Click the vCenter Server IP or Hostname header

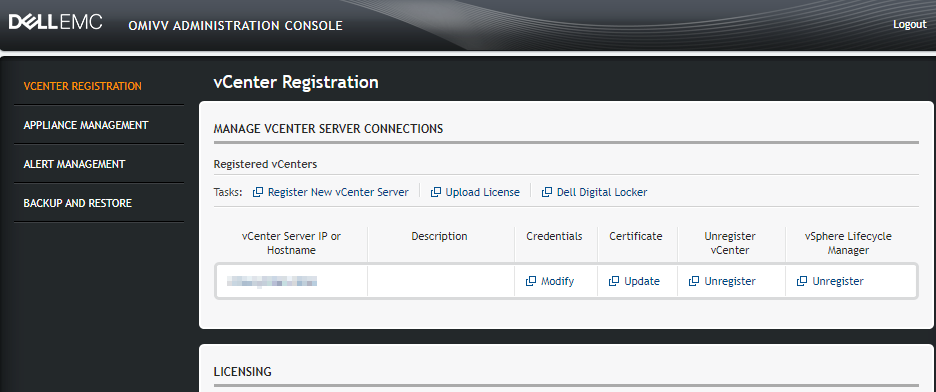pos(291,243)
